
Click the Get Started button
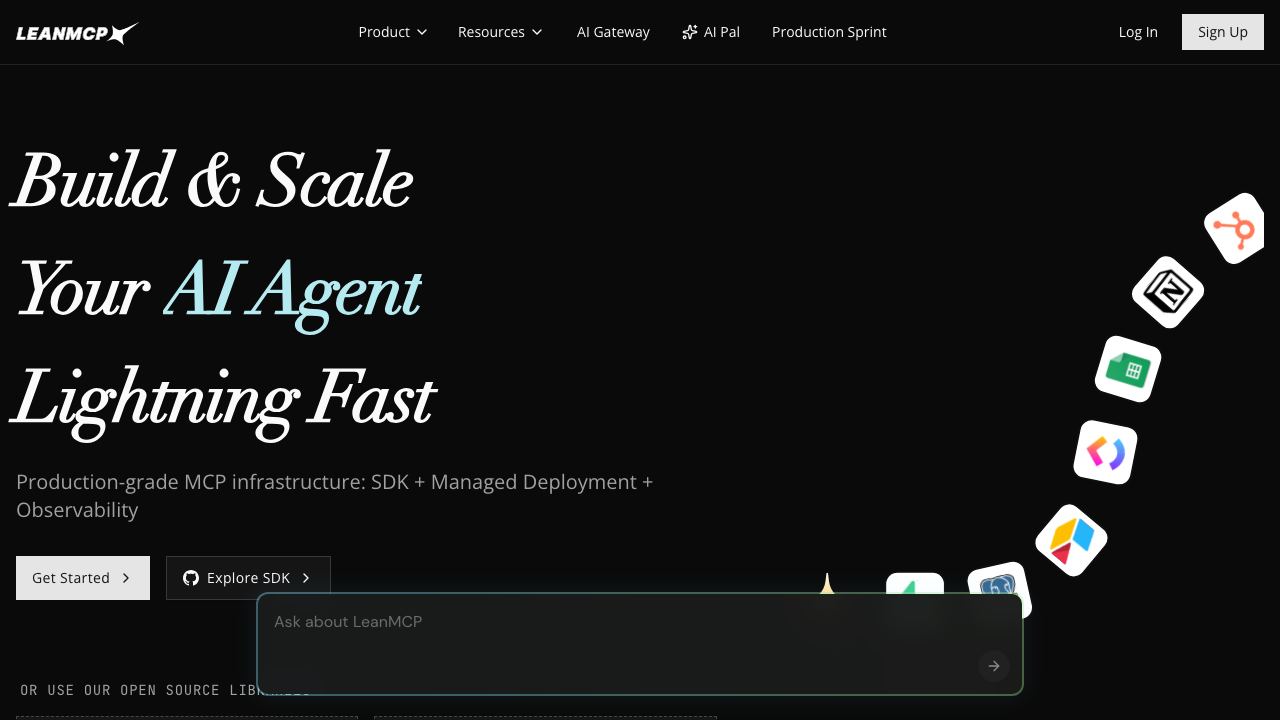[83, 578]
